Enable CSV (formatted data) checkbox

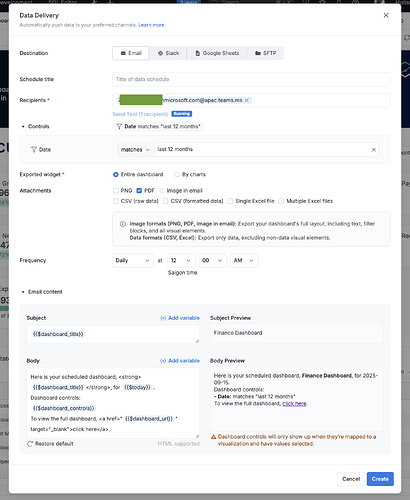tap(165, 201)
